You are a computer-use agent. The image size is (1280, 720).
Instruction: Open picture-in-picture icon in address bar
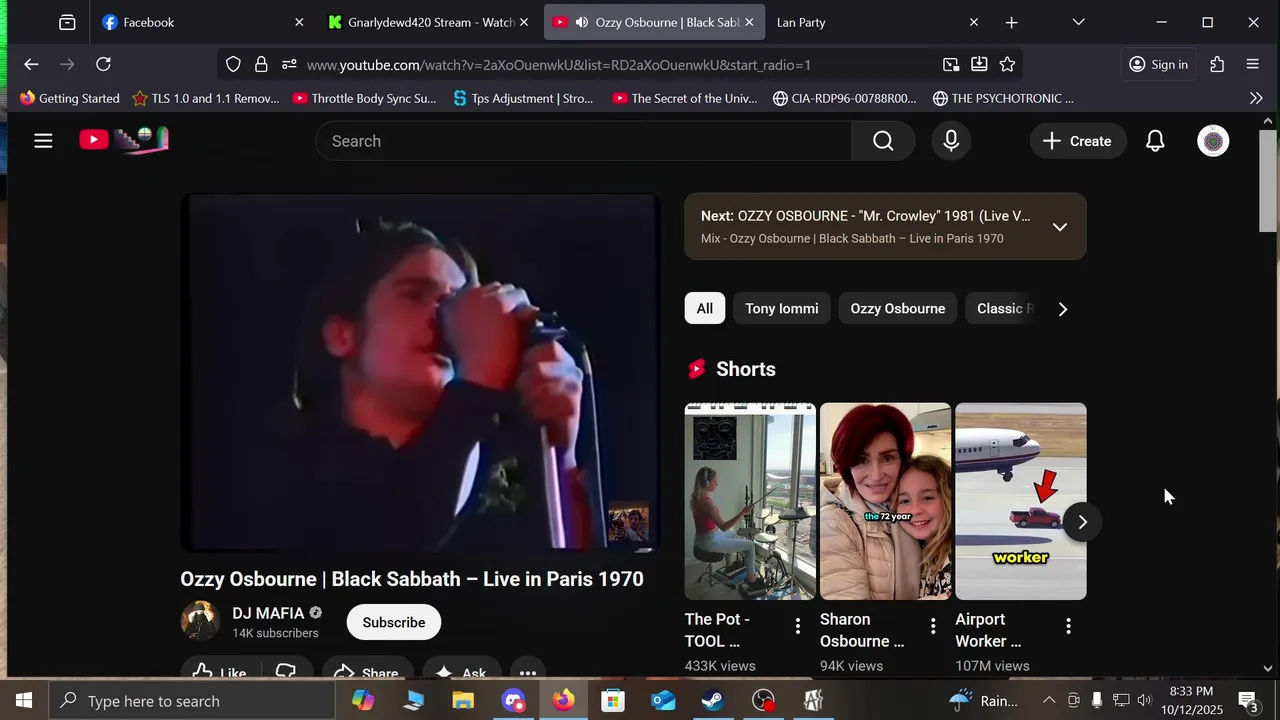[951, 64]
